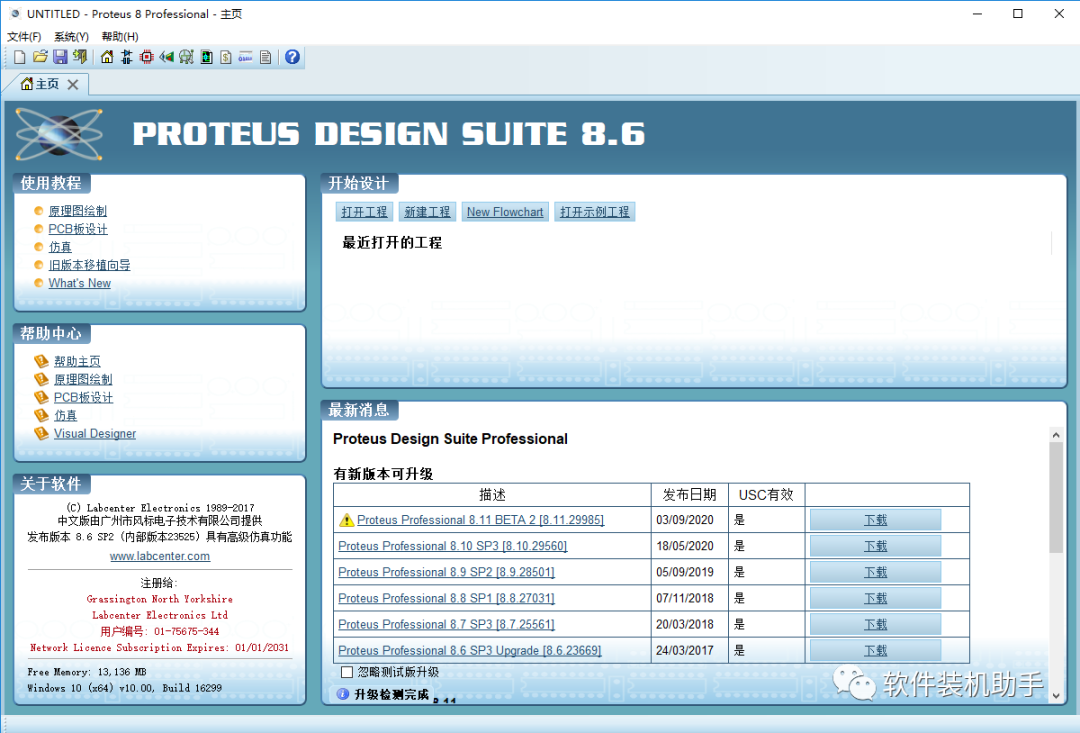Image resolution: width=1080 pixels, height=733 pixels.
Task: Click the 最近打开的工程 heading
Action: 392,242
